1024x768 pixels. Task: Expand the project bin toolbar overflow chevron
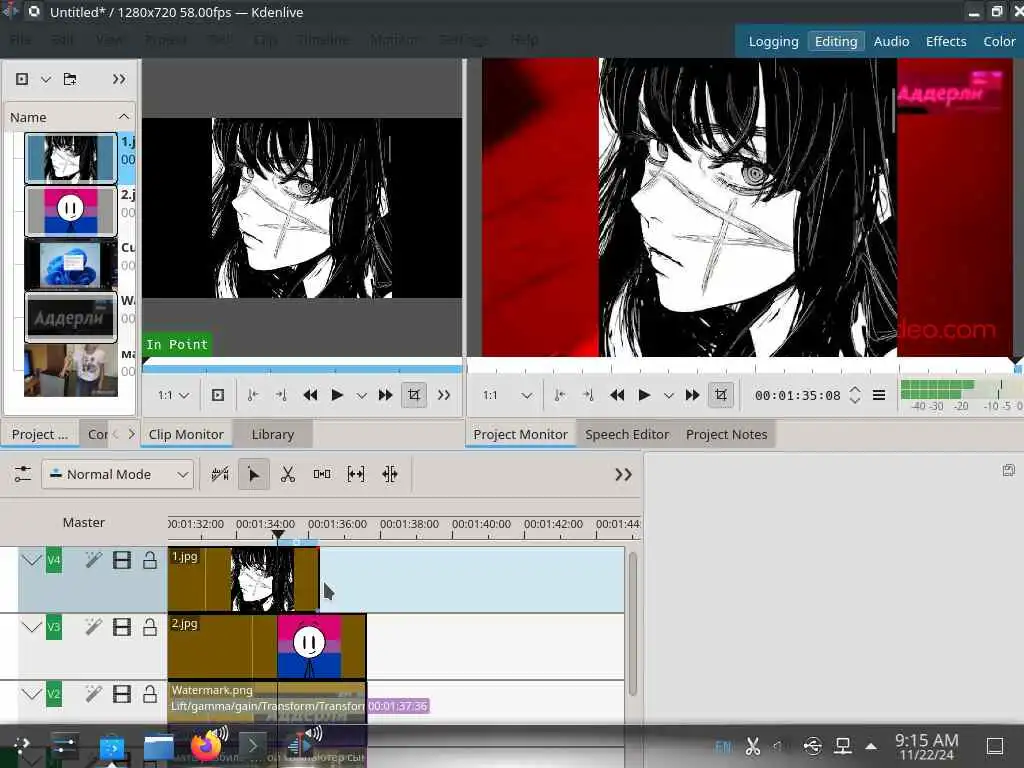click(118, 79)
